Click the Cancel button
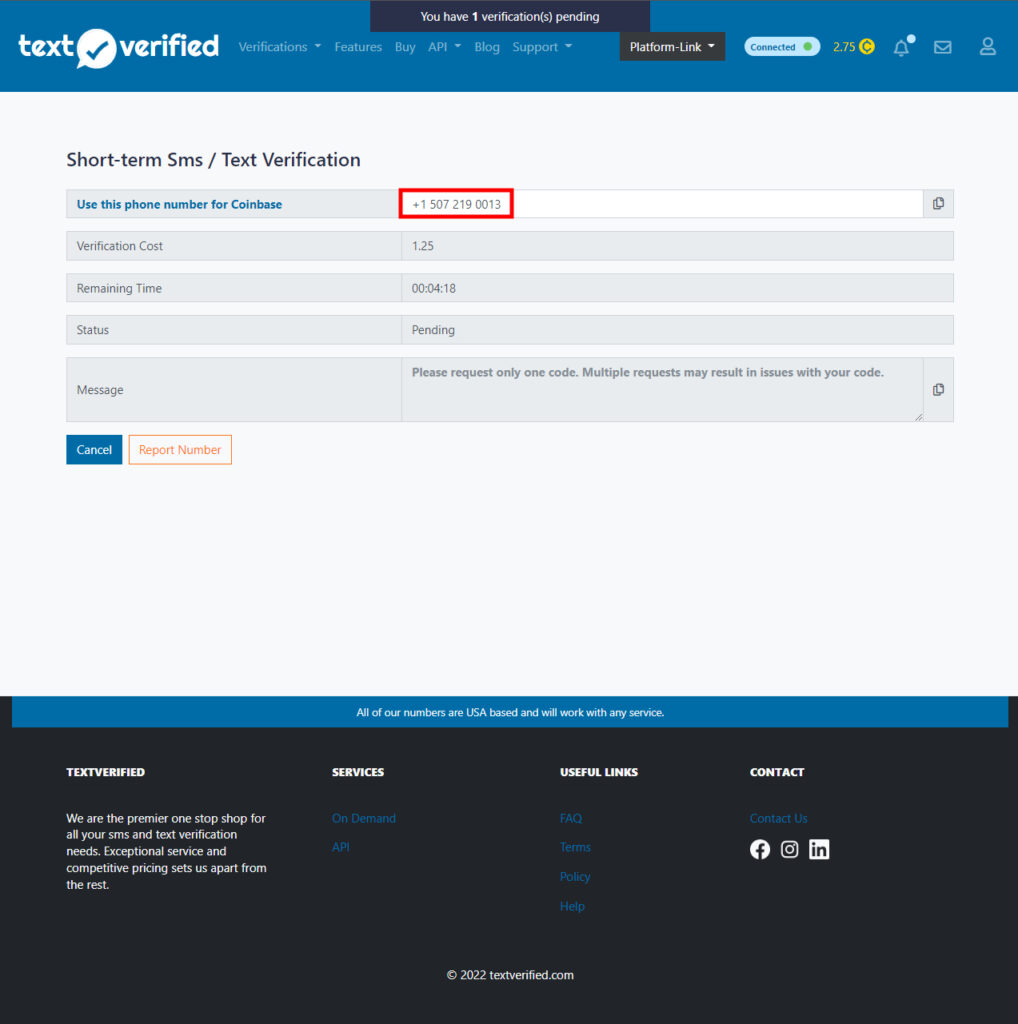Screen dimensions: 1018x1024 94,449
